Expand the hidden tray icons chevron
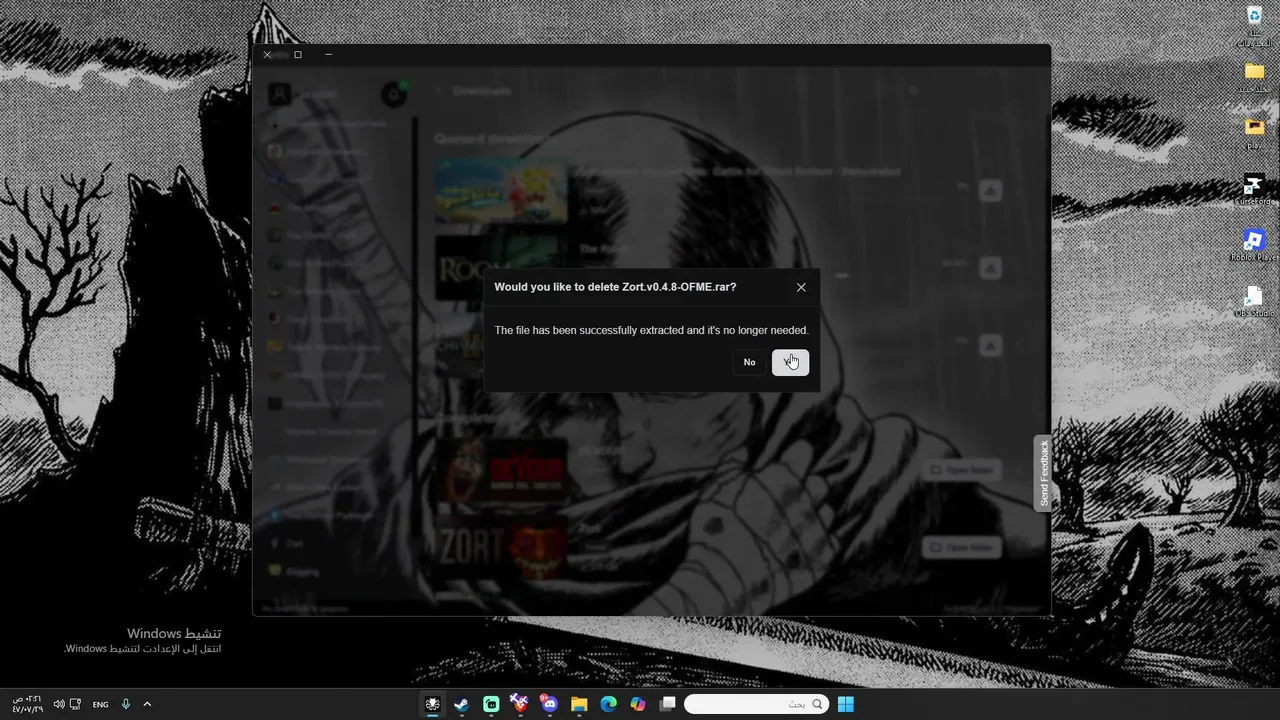The height and width of the screenshot is (720, 1280). [x=147, y=704]
